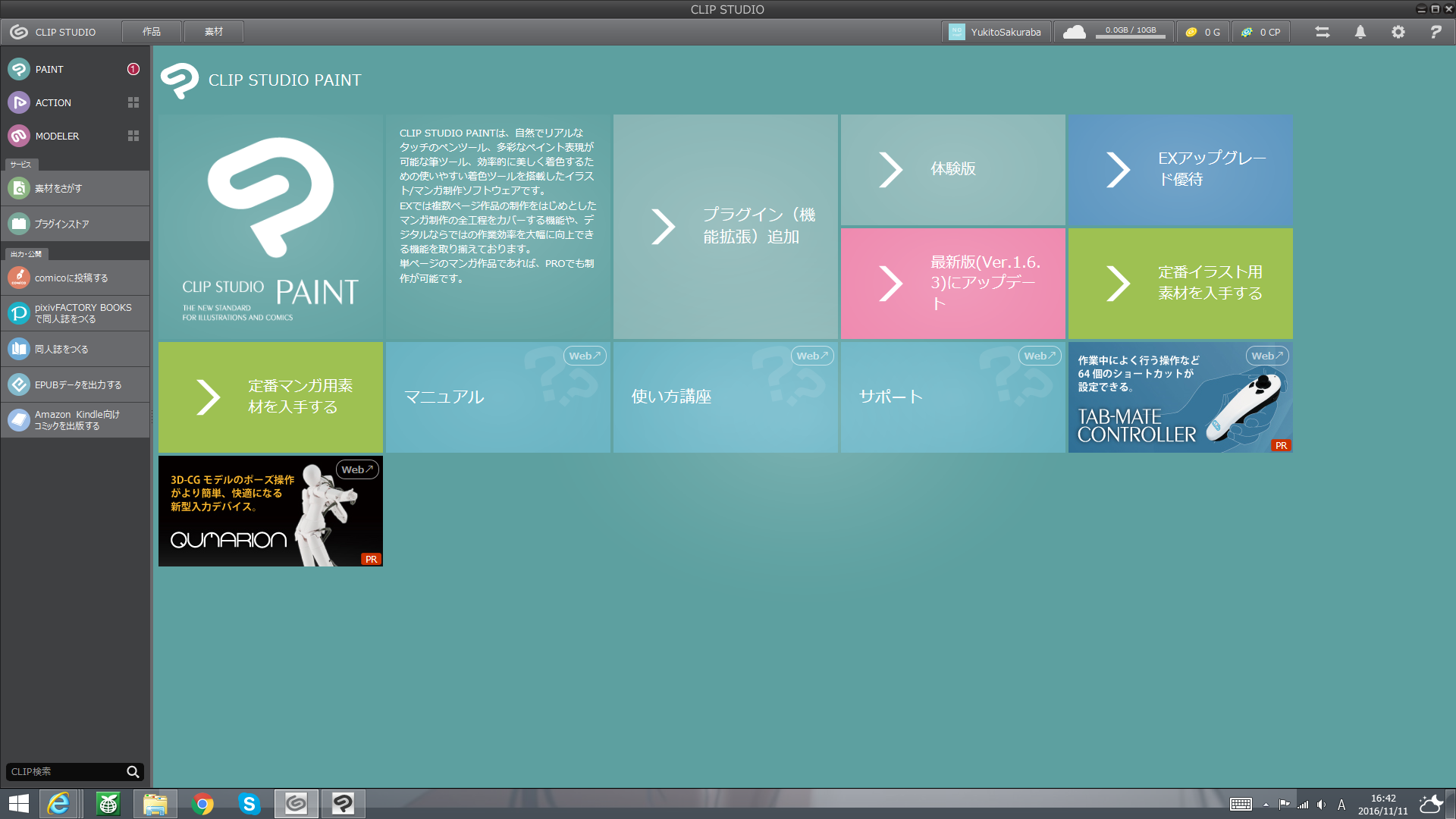Update to 最新版 Ver.1.6.3 tile
The width and height of the screenshot is (1456, 819).
click(x=953, y=284)
